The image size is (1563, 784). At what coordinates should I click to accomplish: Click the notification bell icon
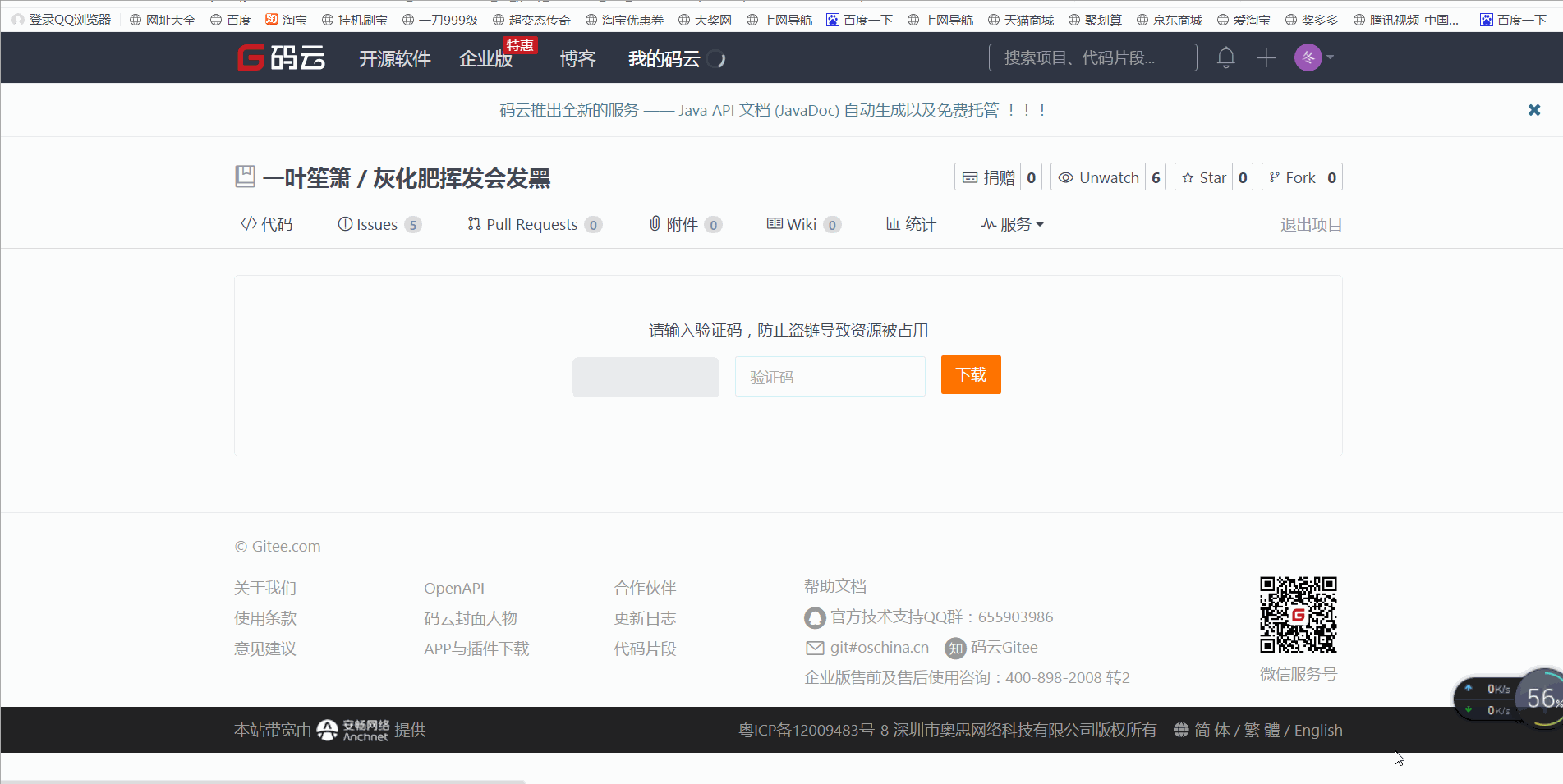(x=1225, y=57)
